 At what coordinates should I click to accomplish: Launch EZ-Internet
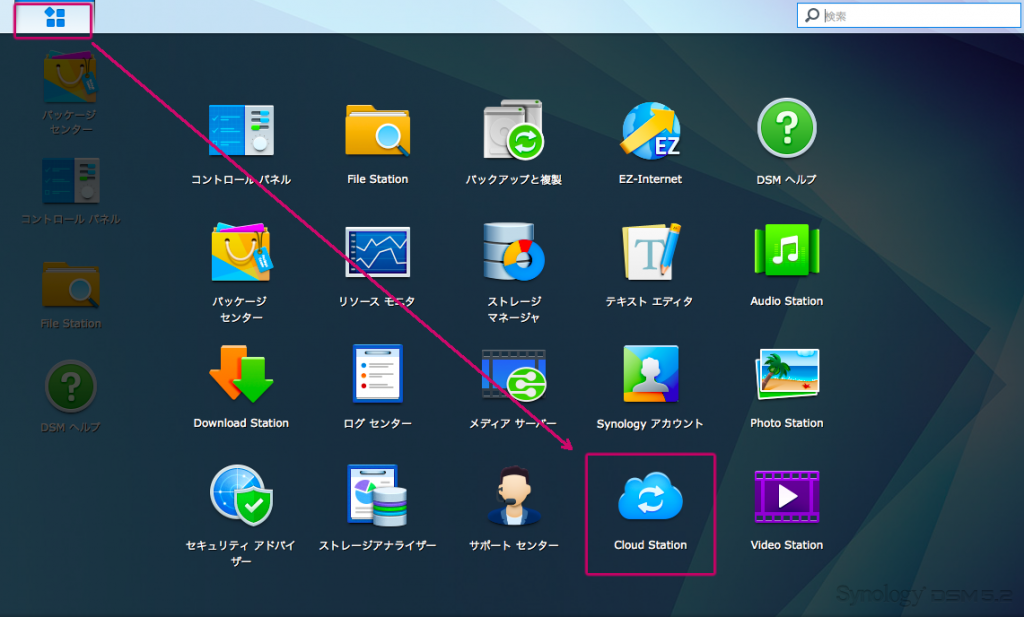click(650, 130)
